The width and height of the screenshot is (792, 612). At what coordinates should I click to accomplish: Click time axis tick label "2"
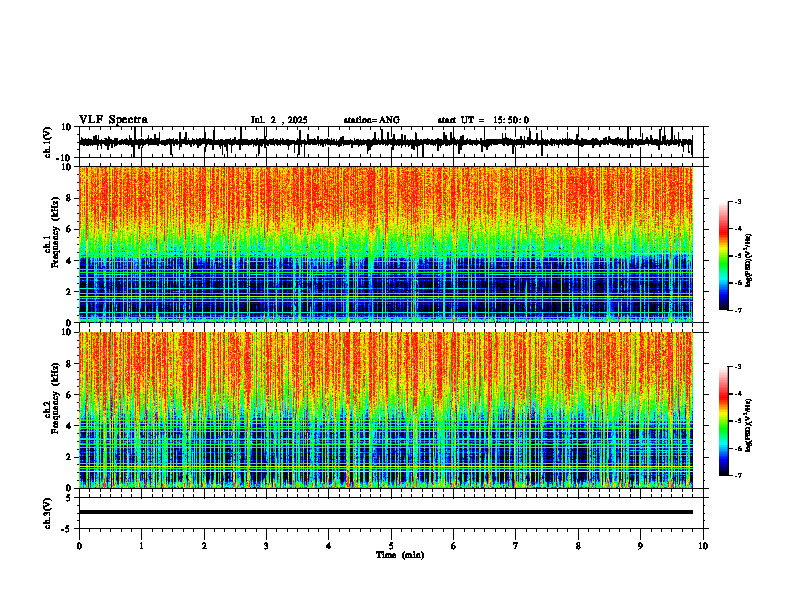click(204, 546)
